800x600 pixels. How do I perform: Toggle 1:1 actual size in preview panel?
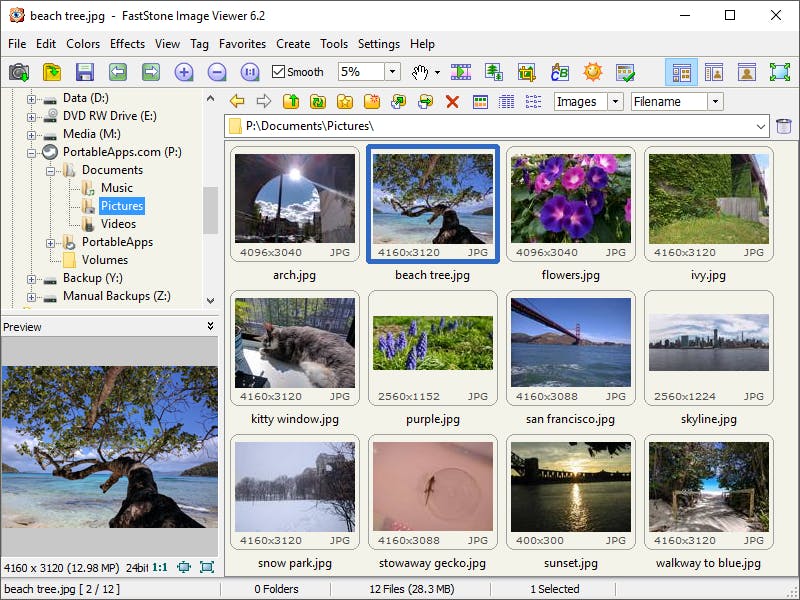coord(159,567)
